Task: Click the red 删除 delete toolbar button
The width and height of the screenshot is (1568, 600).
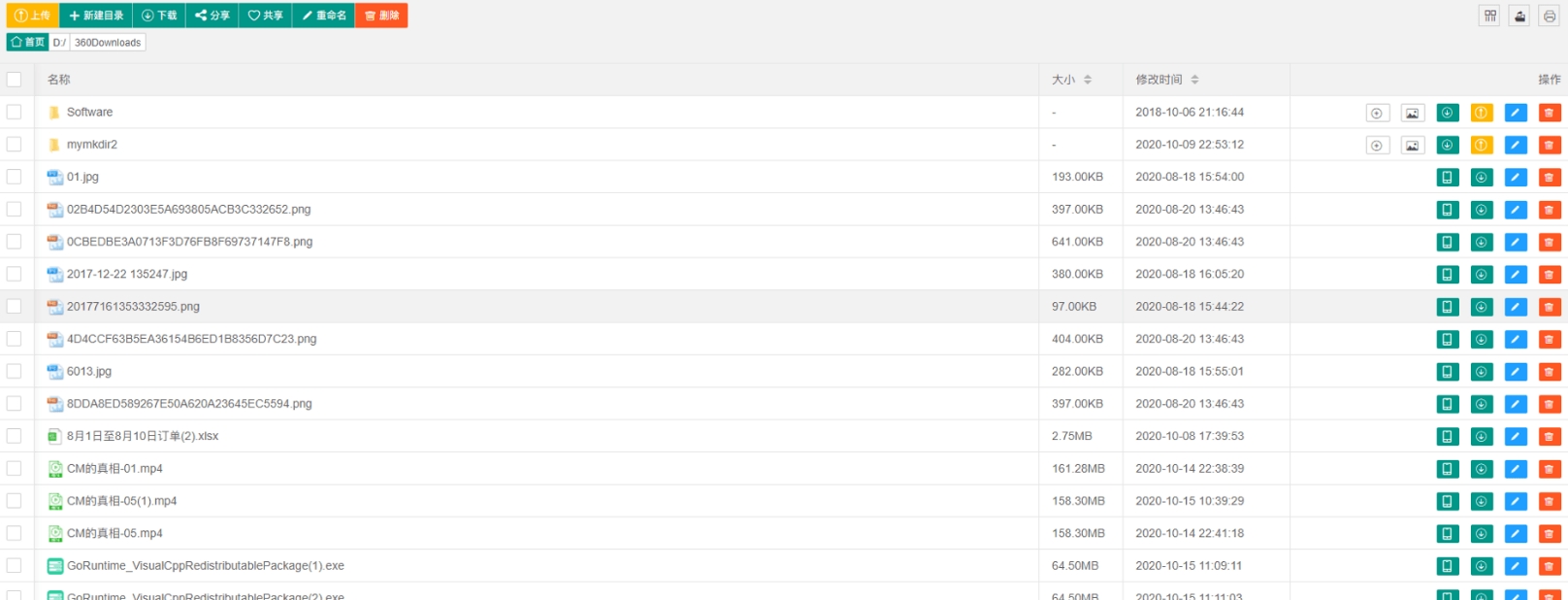Action: [x=381, y=16]
